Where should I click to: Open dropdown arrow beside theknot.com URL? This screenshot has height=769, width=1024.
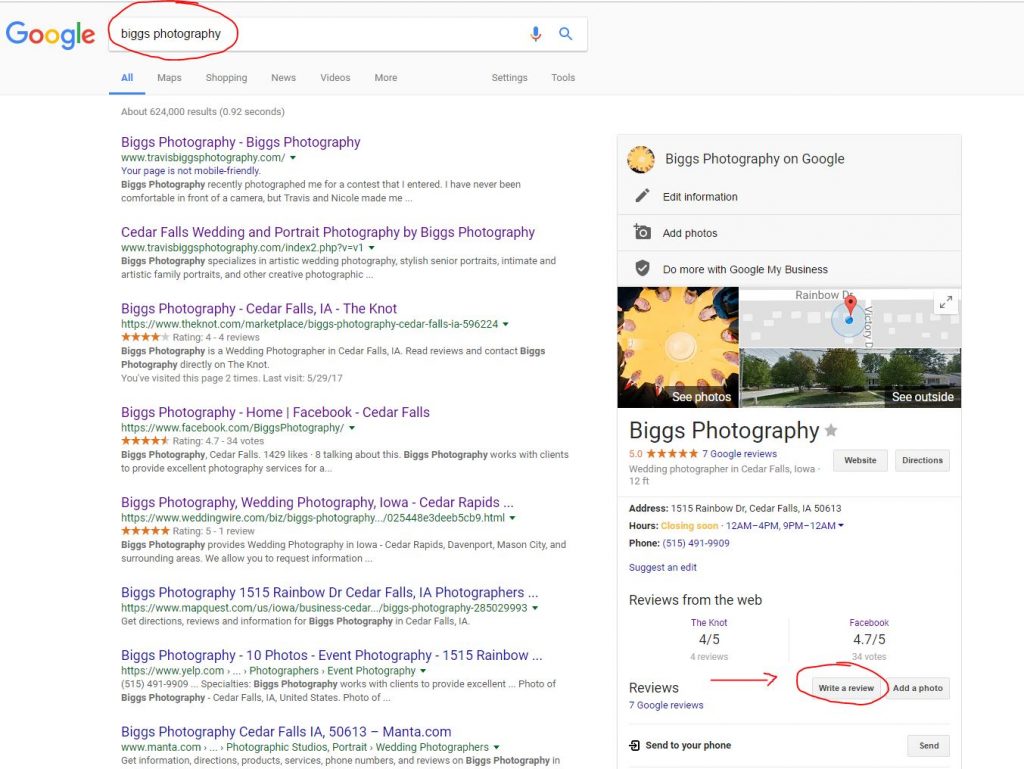(x=505, y=324)
